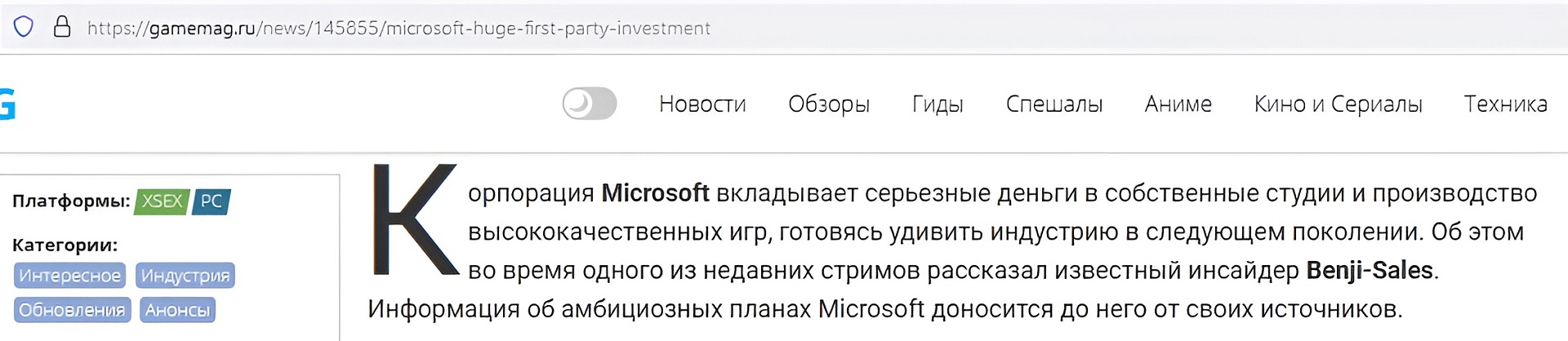The height and width of the screenshot is (341, 1568).
Task: Click the site security padlock icon
Action: (62, 28)
